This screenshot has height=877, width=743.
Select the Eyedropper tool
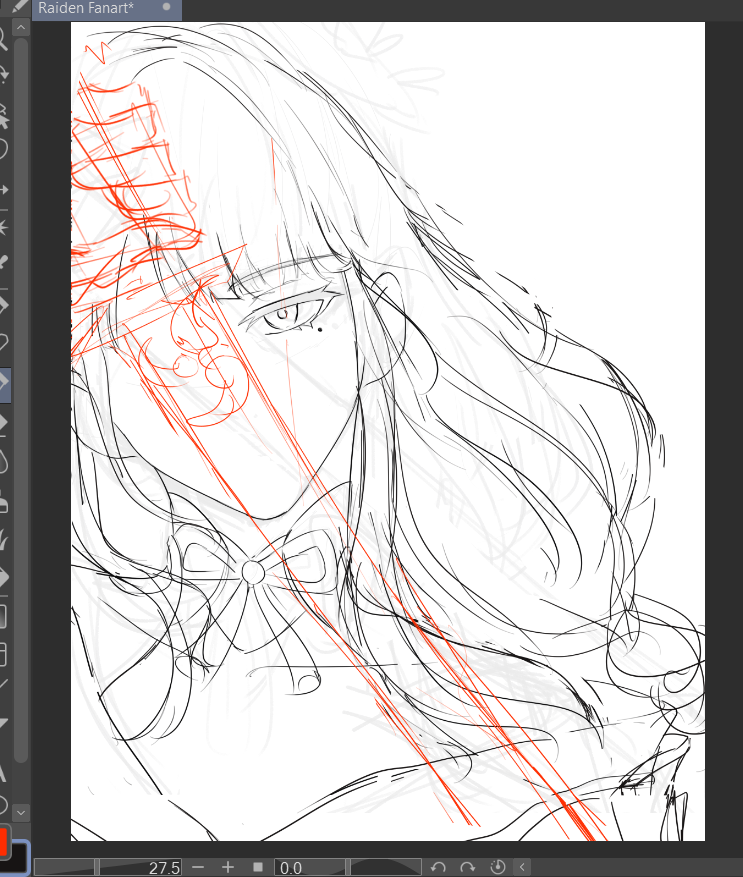coord(3,262)
